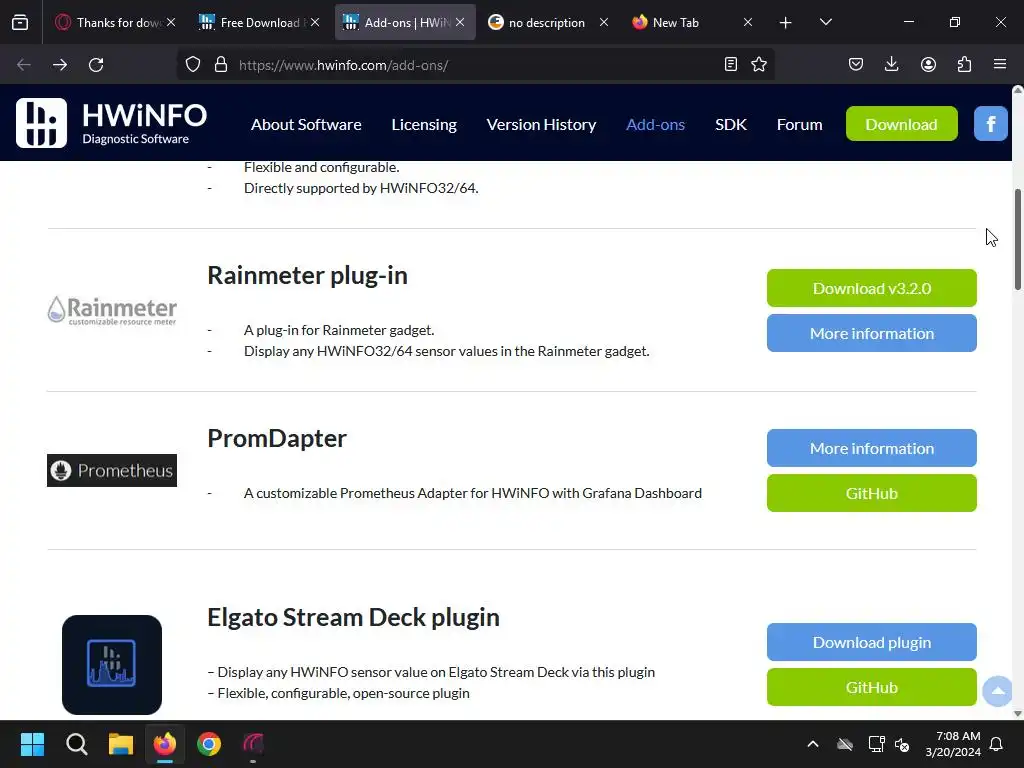This screenshot has height=768, width=1024.
Task: Open the Facebook page icon
Action: (990, 123)
